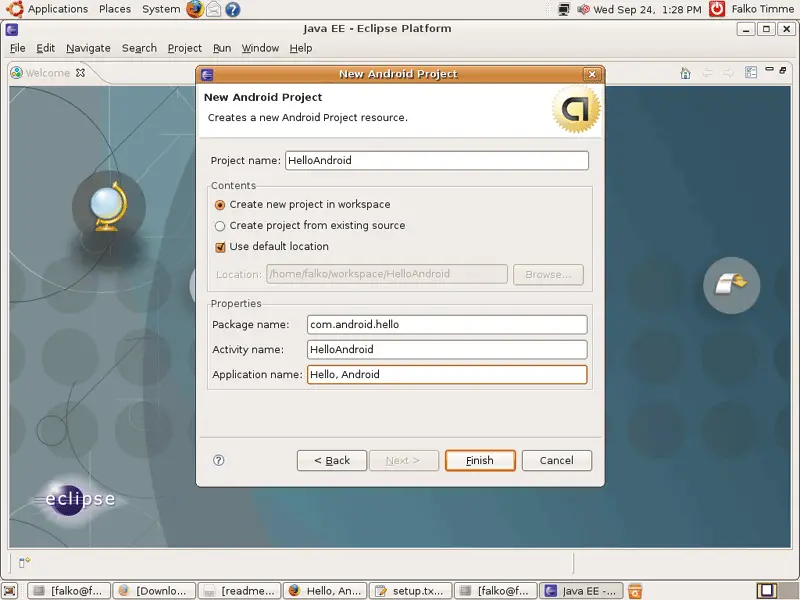The height and width of the screenshot is (600, 800).
Task: Open the Help launcher in top panel
Action: (x=233, y=10)
